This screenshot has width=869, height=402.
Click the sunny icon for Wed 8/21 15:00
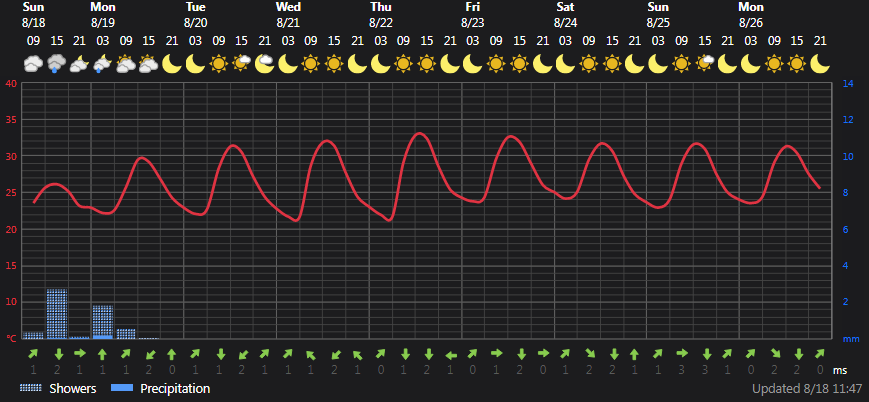[x=334, y=64]
